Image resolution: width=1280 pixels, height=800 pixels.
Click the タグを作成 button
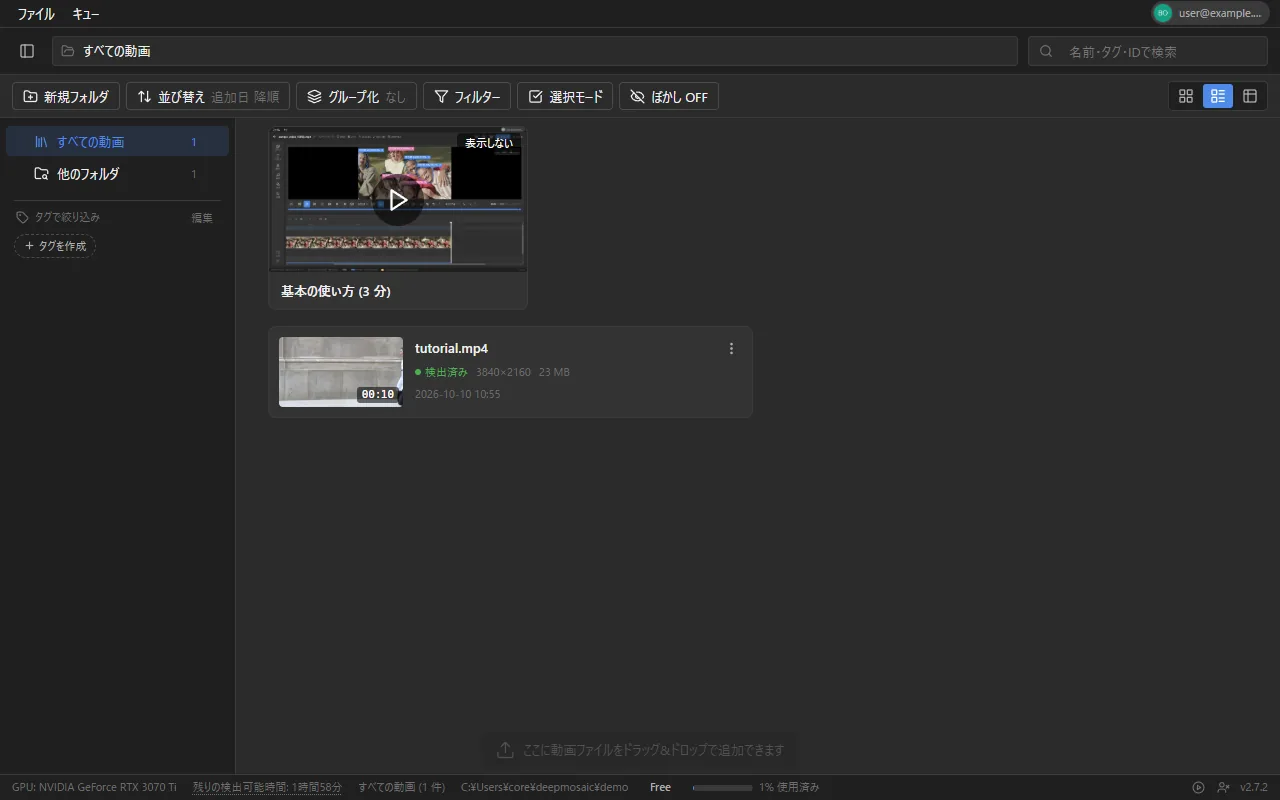click(55, 246)
